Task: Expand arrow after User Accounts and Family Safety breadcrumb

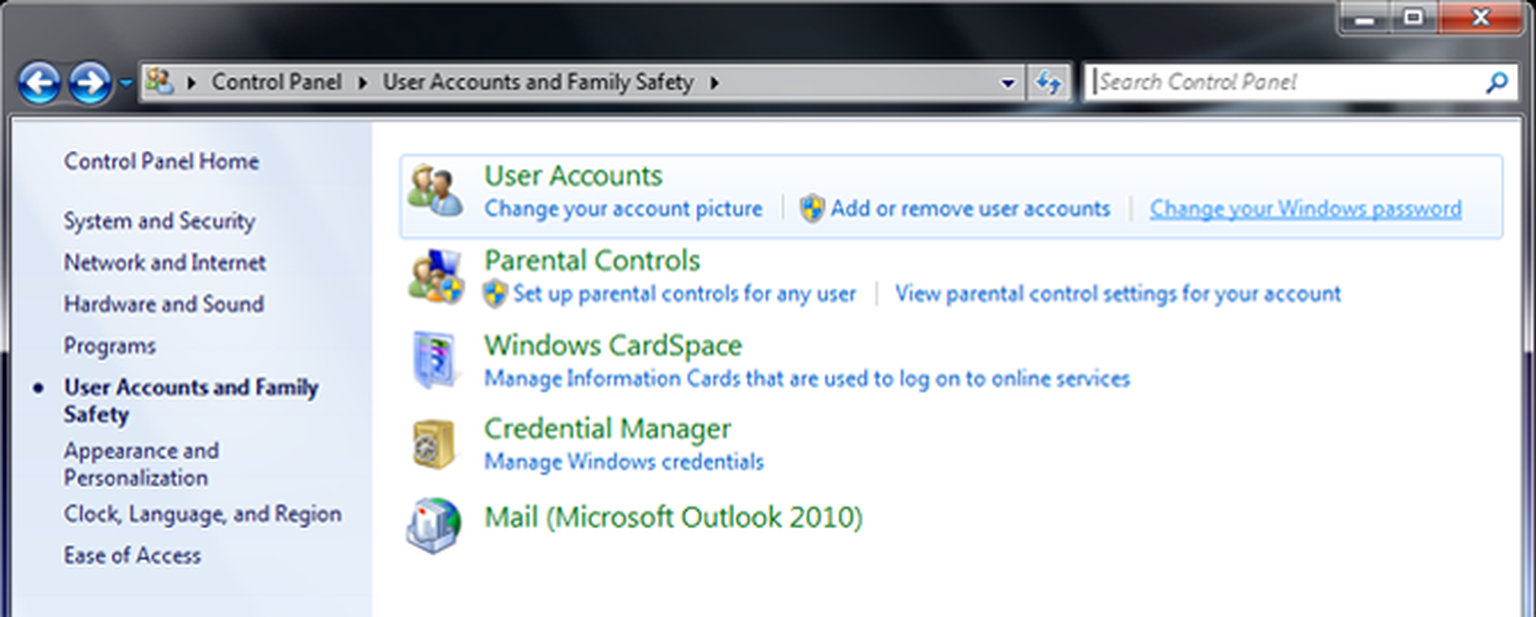Action: point(714,83)
